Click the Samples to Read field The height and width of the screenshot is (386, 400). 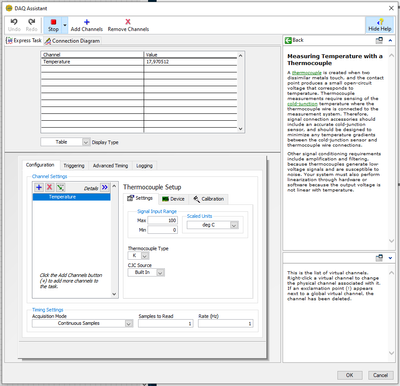tap(166, 323)
